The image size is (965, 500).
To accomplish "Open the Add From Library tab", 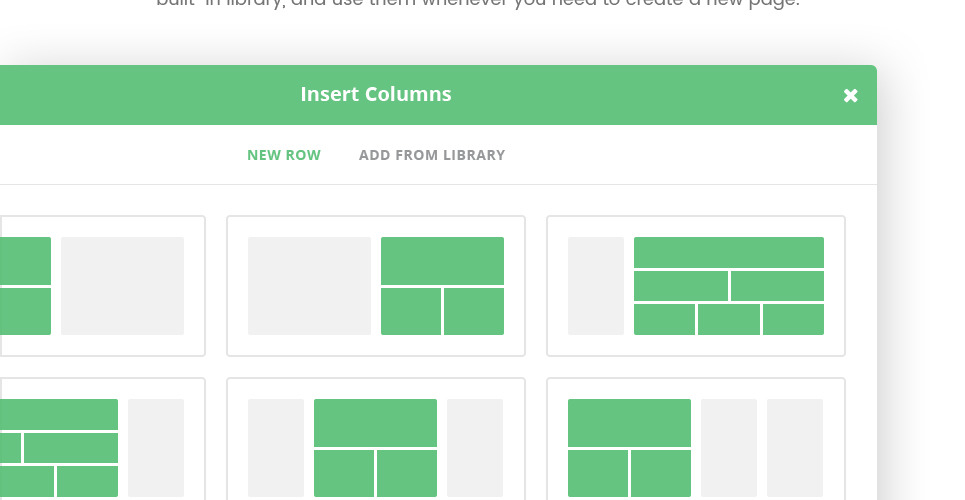I will point(431,155).
